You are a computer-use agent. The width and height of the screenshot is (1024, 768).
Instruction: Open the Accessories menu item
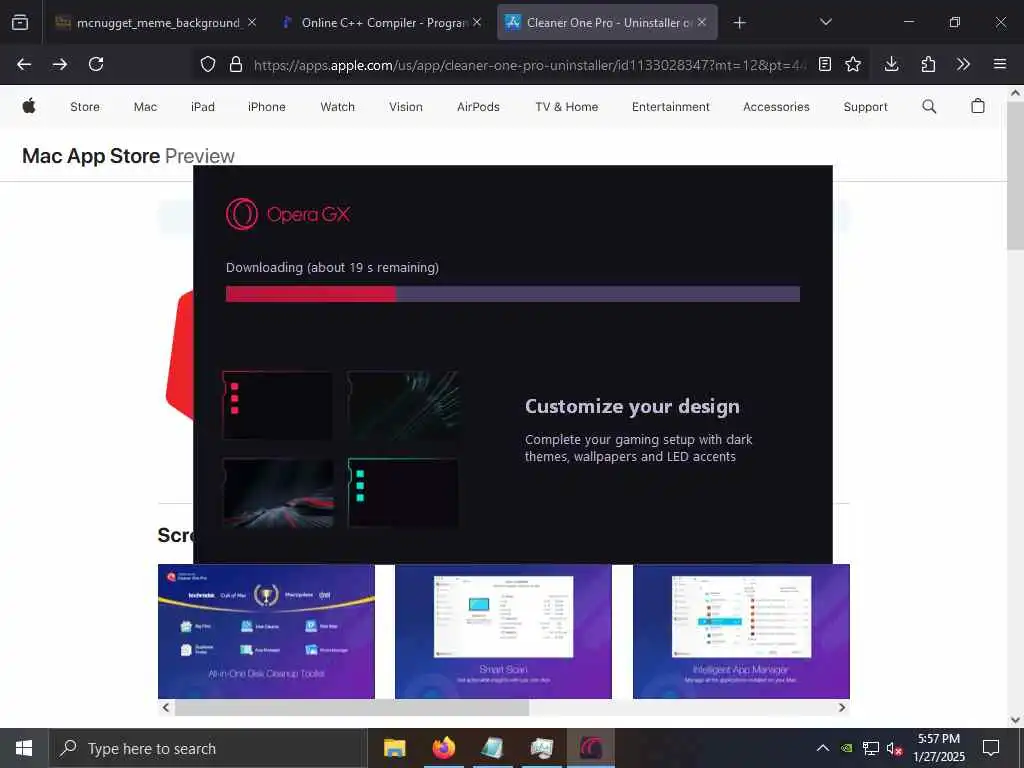pyautogui.click(x=776, y=106)
